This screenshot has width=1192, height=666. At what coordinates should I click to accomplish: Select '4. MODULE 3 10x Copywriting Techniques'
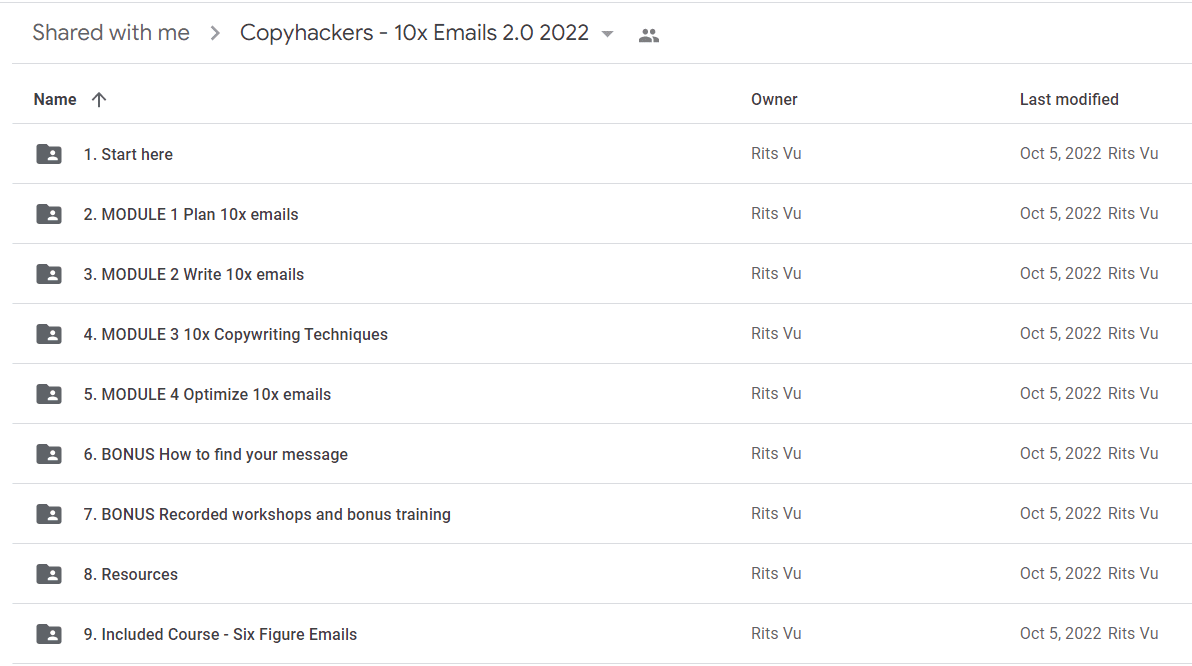(x=236, y=335)
